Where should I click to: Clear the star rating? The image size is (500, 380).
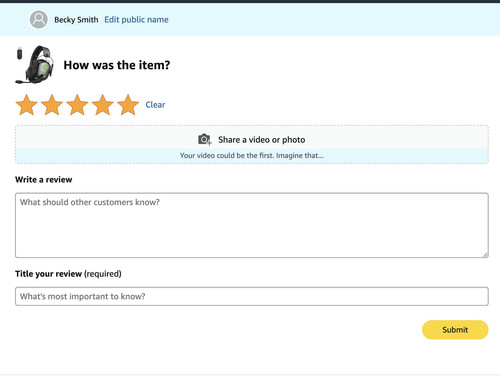[155, 105]
